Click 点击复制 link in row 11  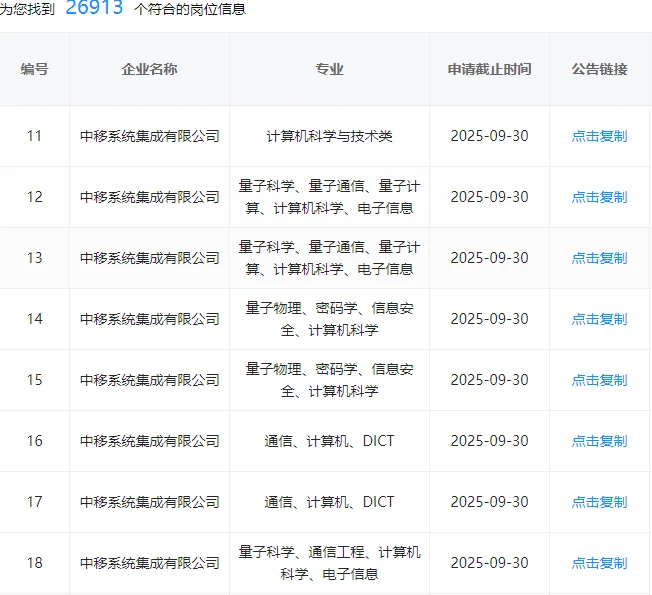[599, 136]
